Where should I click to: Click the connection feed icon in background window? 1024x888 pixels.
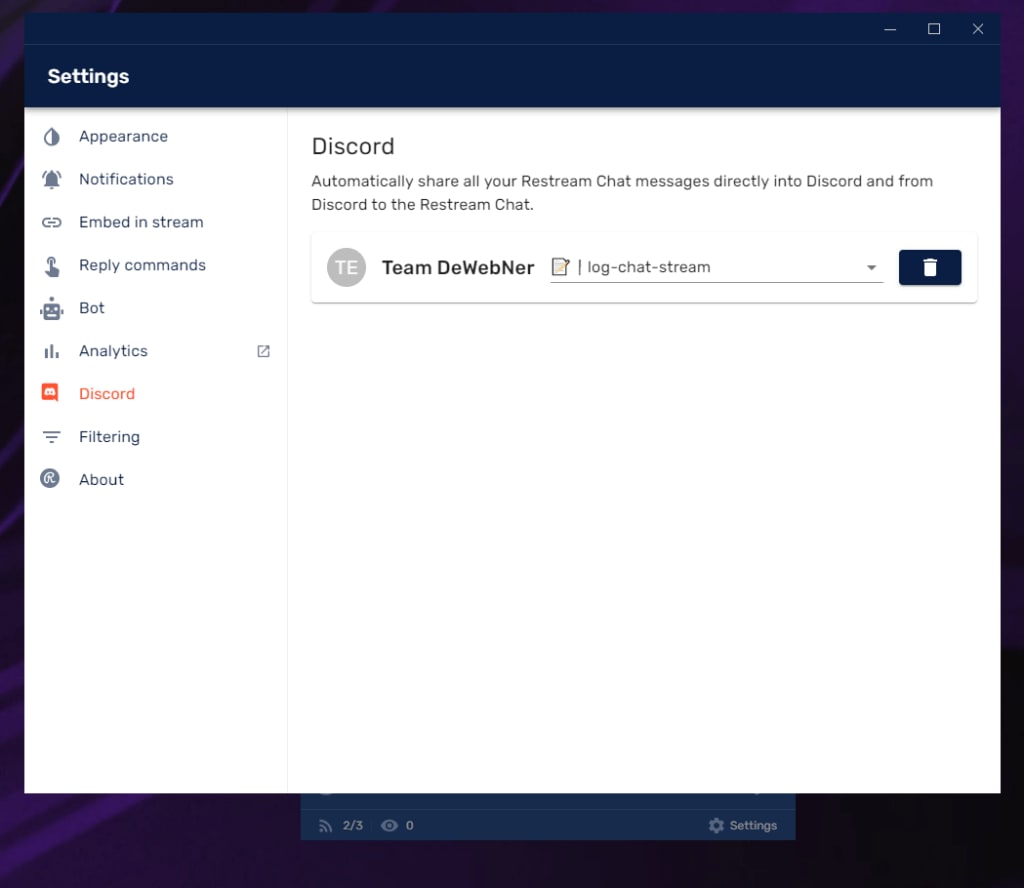click(325, 826)
